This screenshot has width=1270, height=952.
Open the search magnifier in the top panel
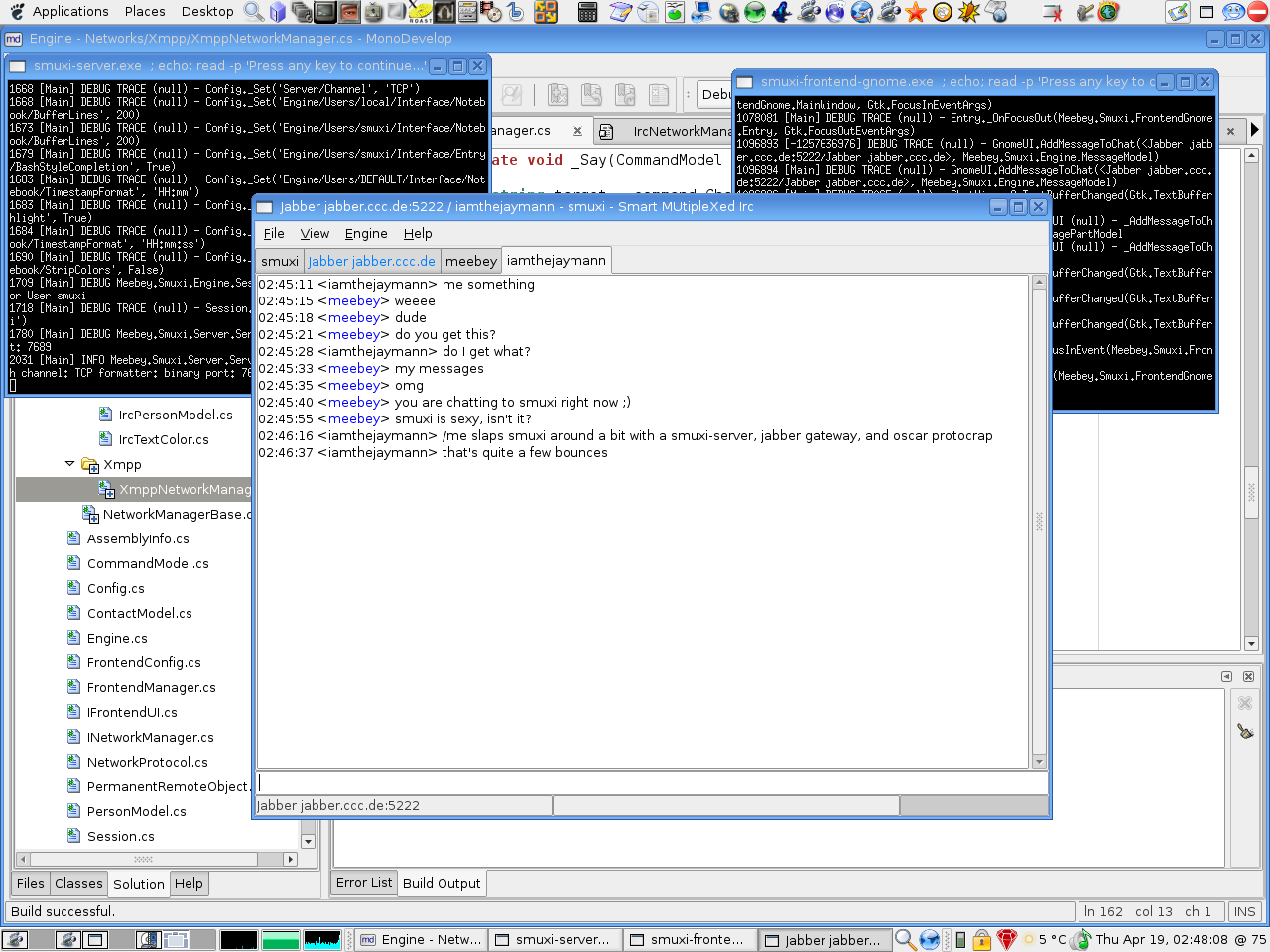coord(253,12)
